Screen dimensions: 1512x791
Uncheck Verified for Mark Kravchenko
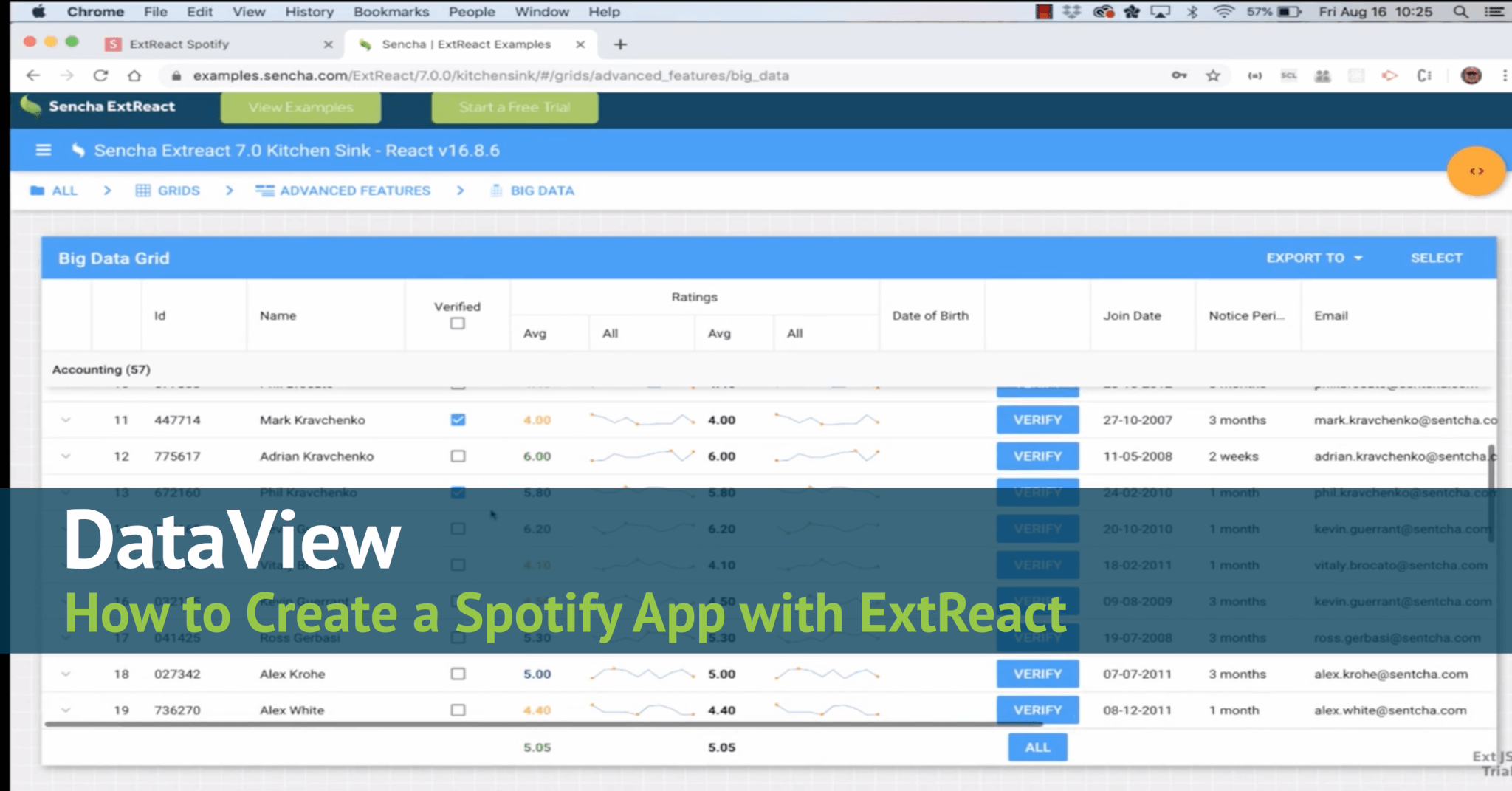pyautogui.click(x=458, y=420)
